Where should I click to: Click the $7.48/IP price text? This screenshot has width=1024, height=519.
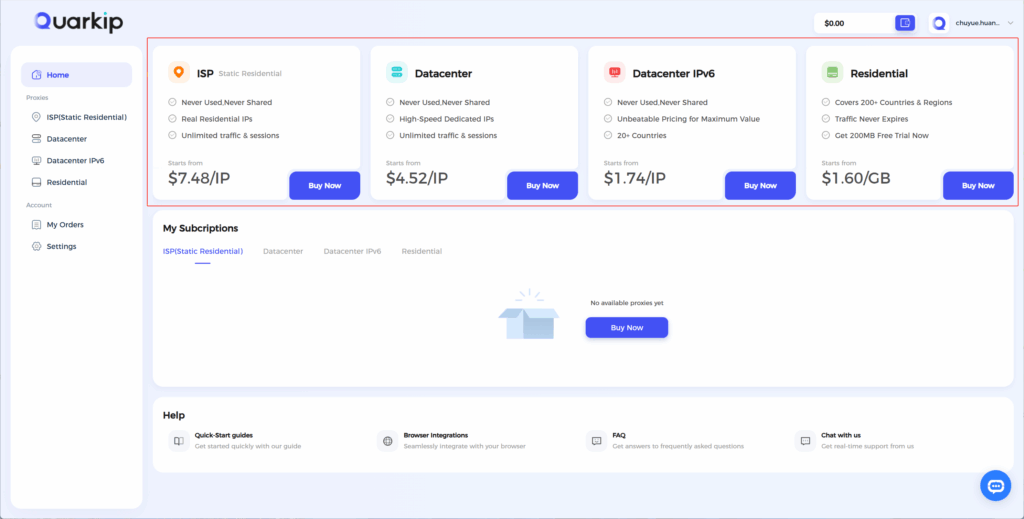tap(199, 178)
